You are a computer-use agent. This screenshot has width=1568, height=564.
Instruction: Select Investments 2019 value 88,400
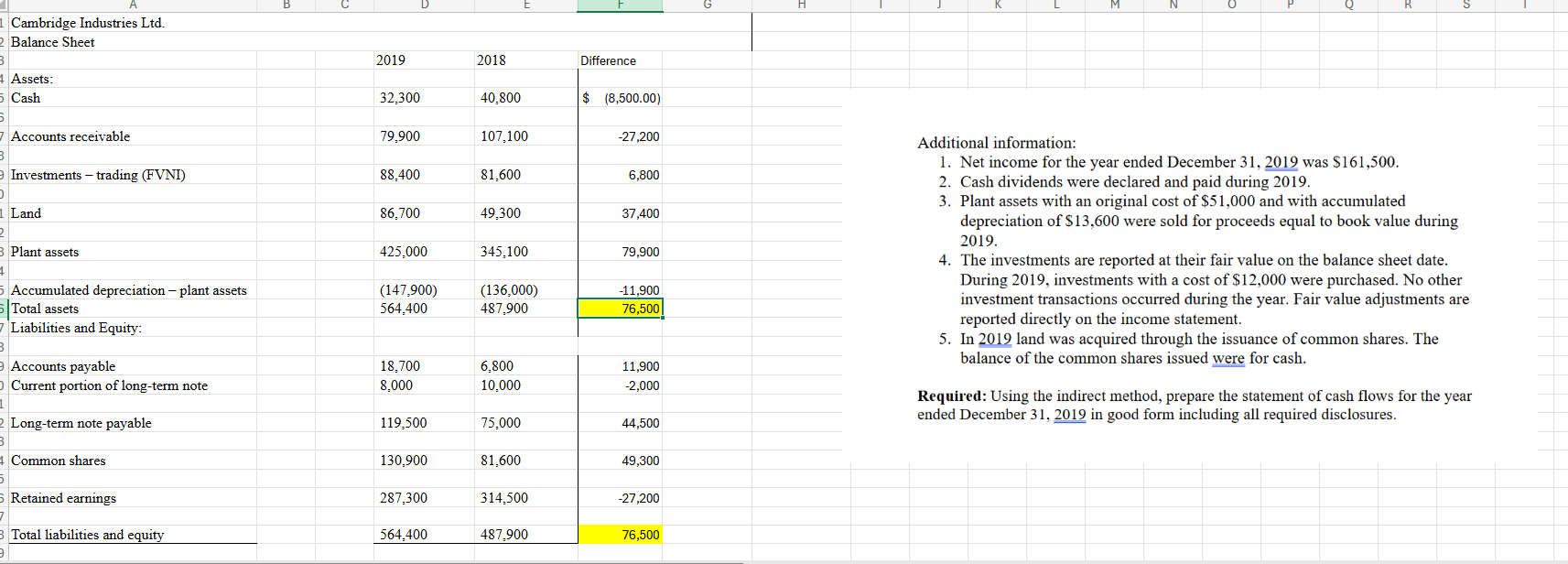tap(400, 175)
